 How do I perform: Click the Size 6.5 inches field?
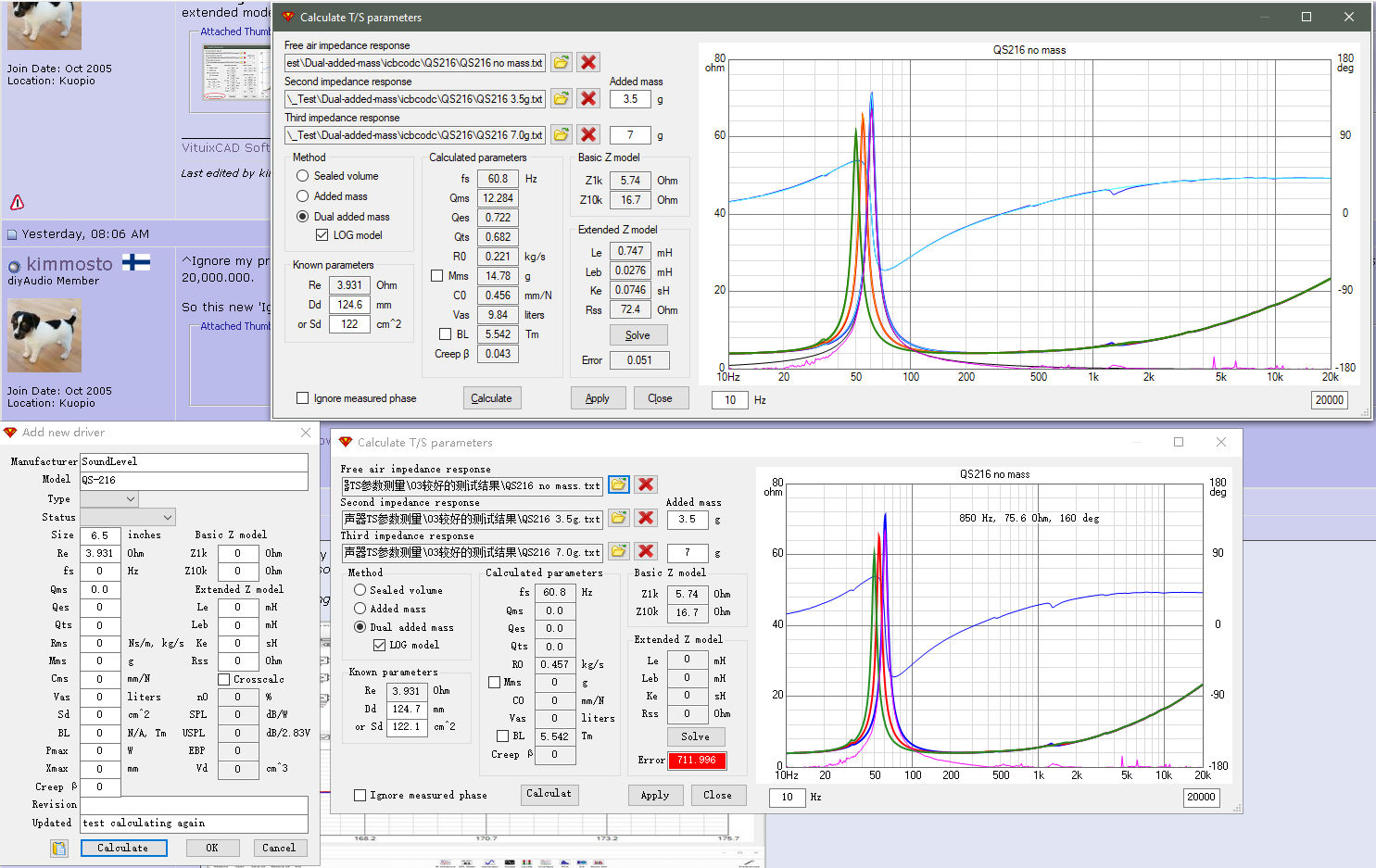100,535
